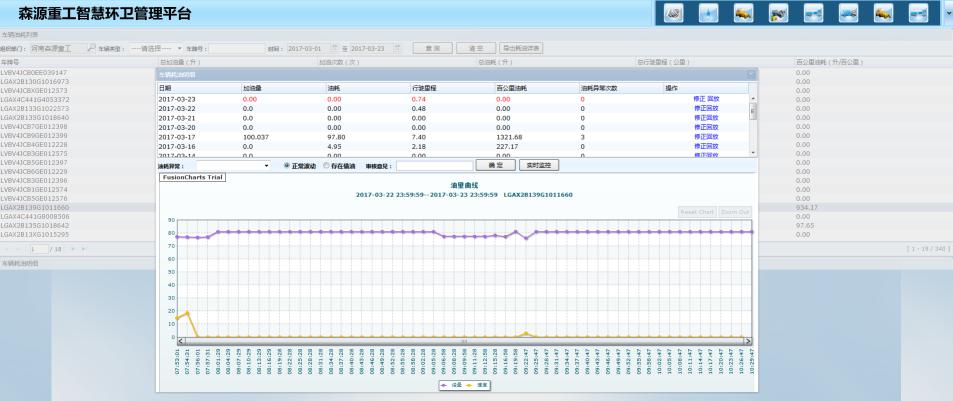Click the 导出耗油详表 button
This screenshot has height=401, width=953.
521,47
